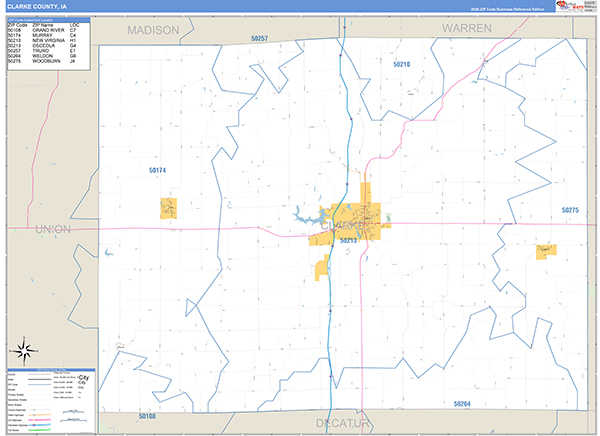Click the blue lake west of Osceola
The width and height of the screenshot is (600, 436).
pos(308,217)
